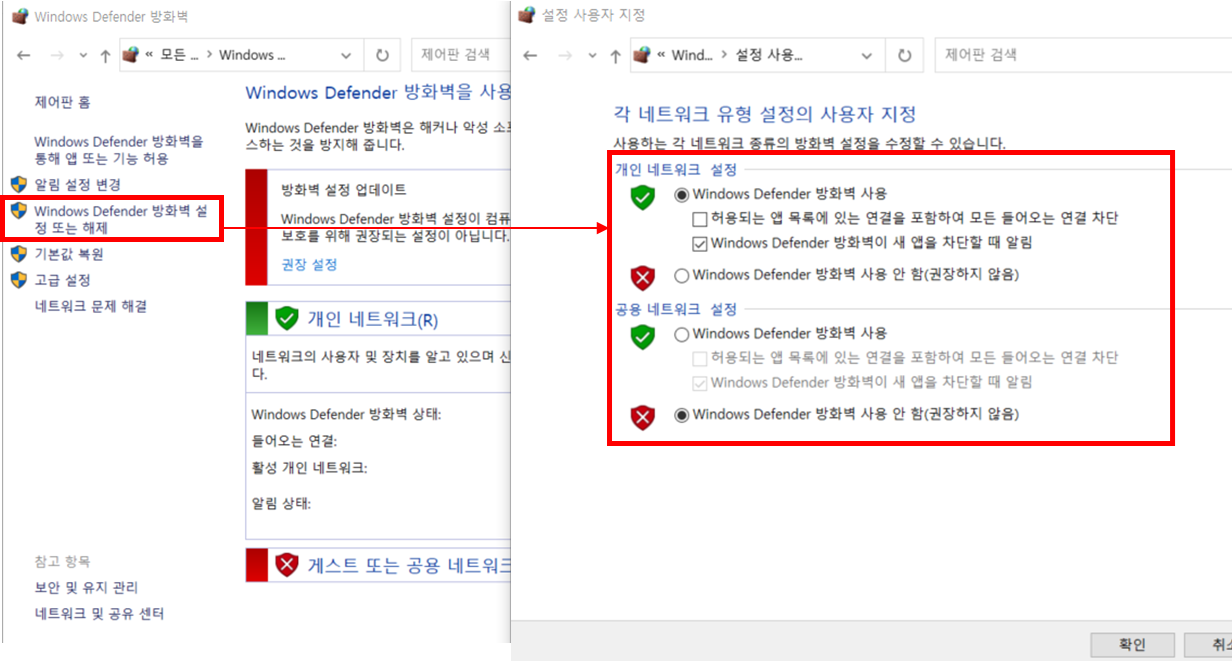Open address bar dropdown in 방화벽 window
The image size is (1232, 661).
[346, 56]
